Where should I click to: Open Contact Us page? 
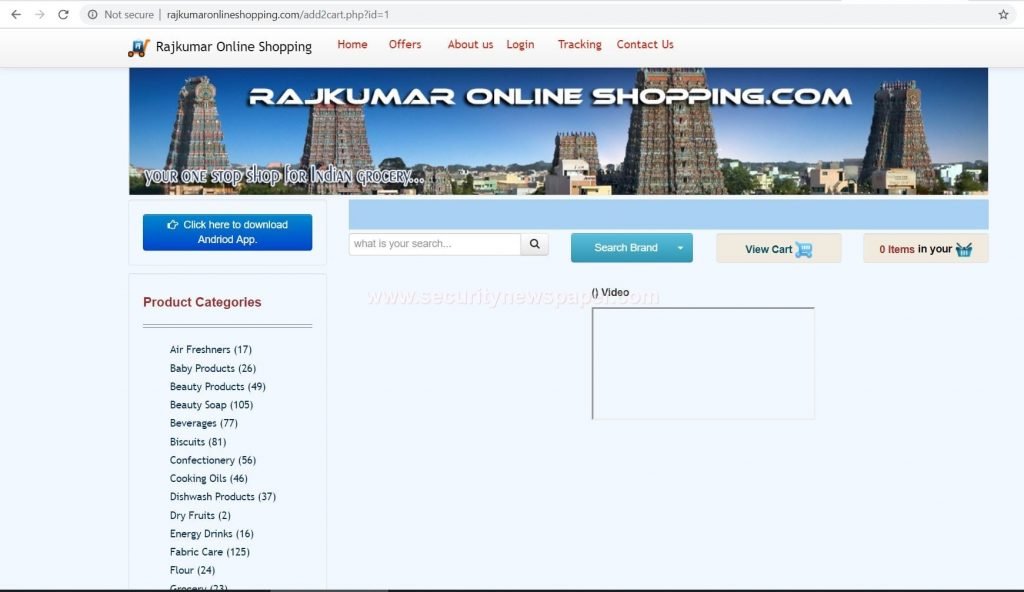645,44
